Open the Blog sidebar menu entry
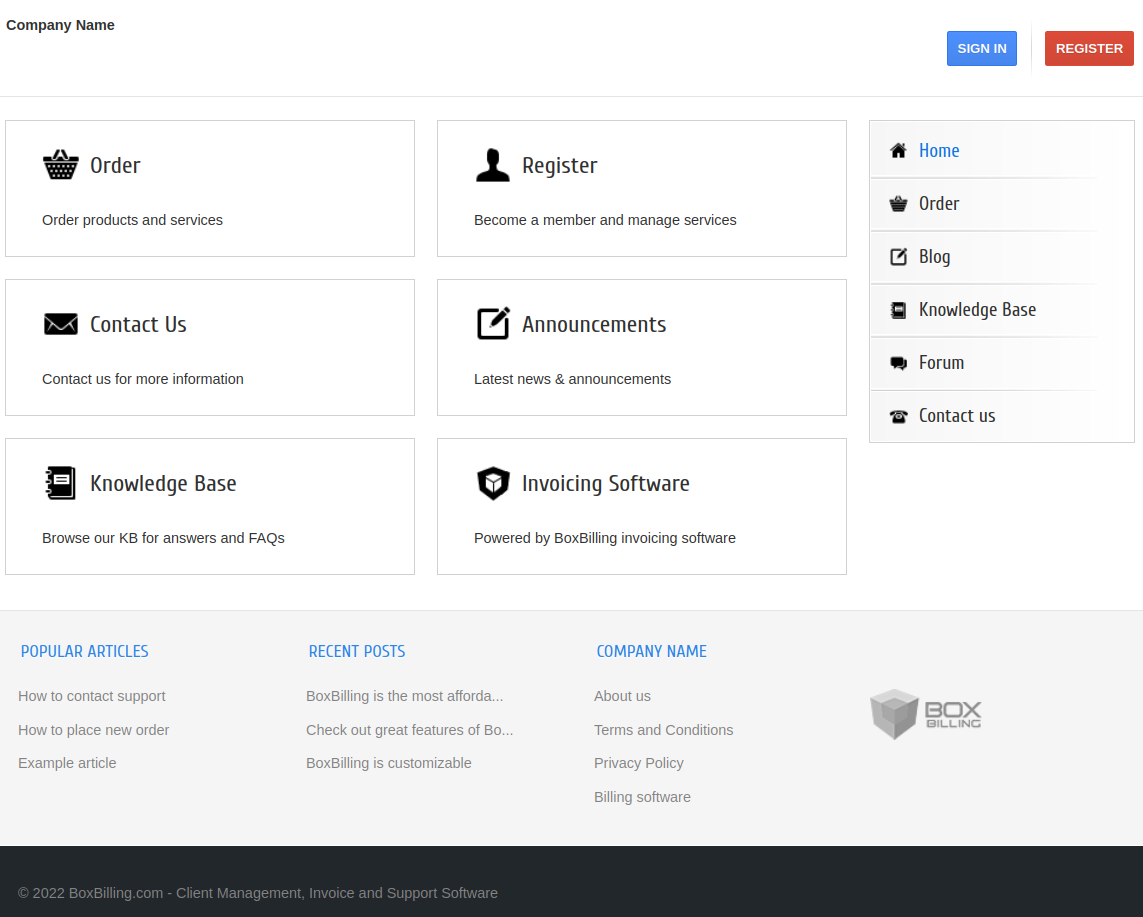This screenshot has width=1143, height=917. pos(934,256)
